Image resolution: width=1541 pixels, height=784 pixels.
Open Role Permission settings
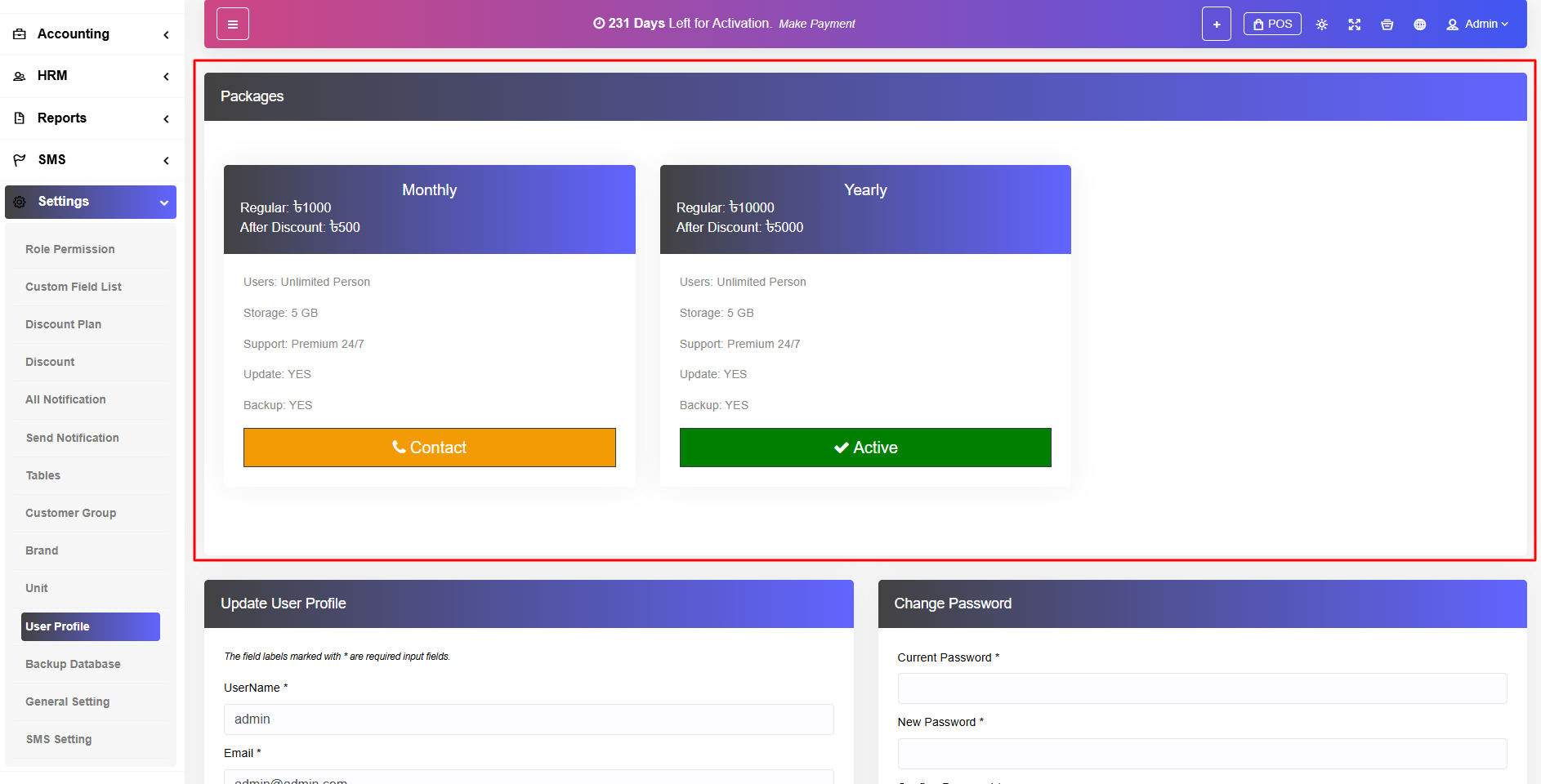70,250
